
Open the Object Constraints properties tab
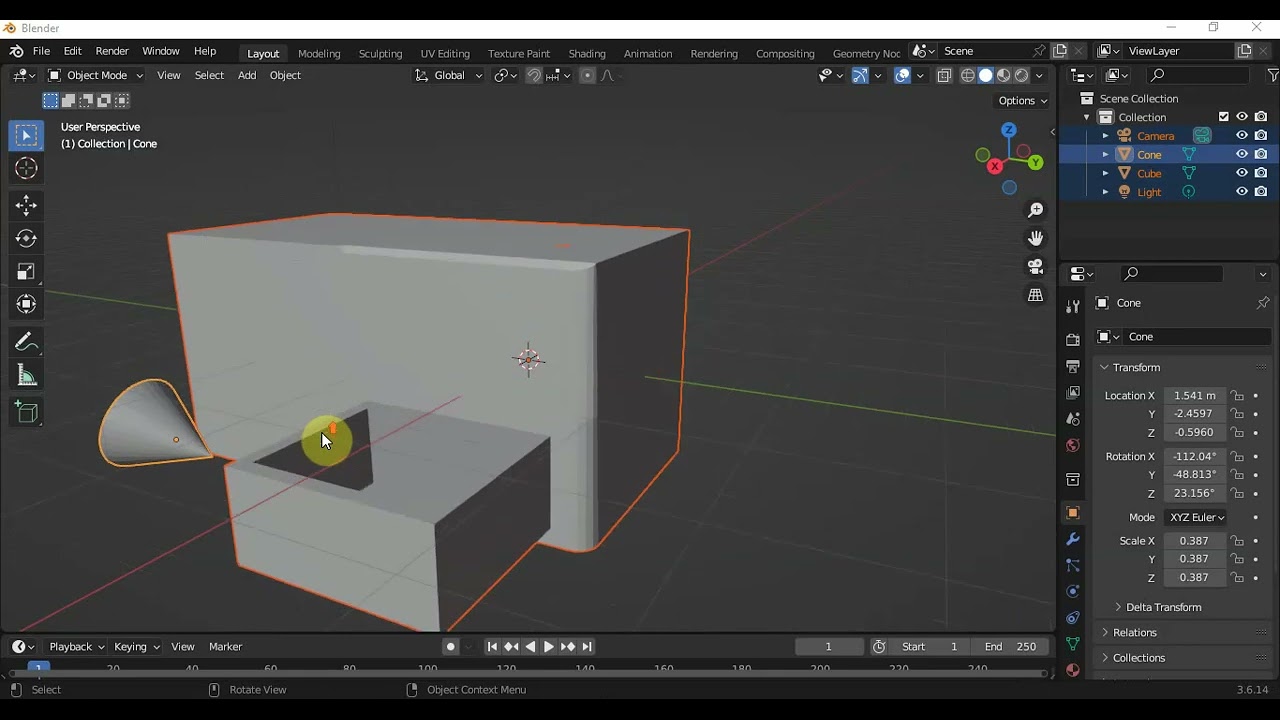[1073, 617]
